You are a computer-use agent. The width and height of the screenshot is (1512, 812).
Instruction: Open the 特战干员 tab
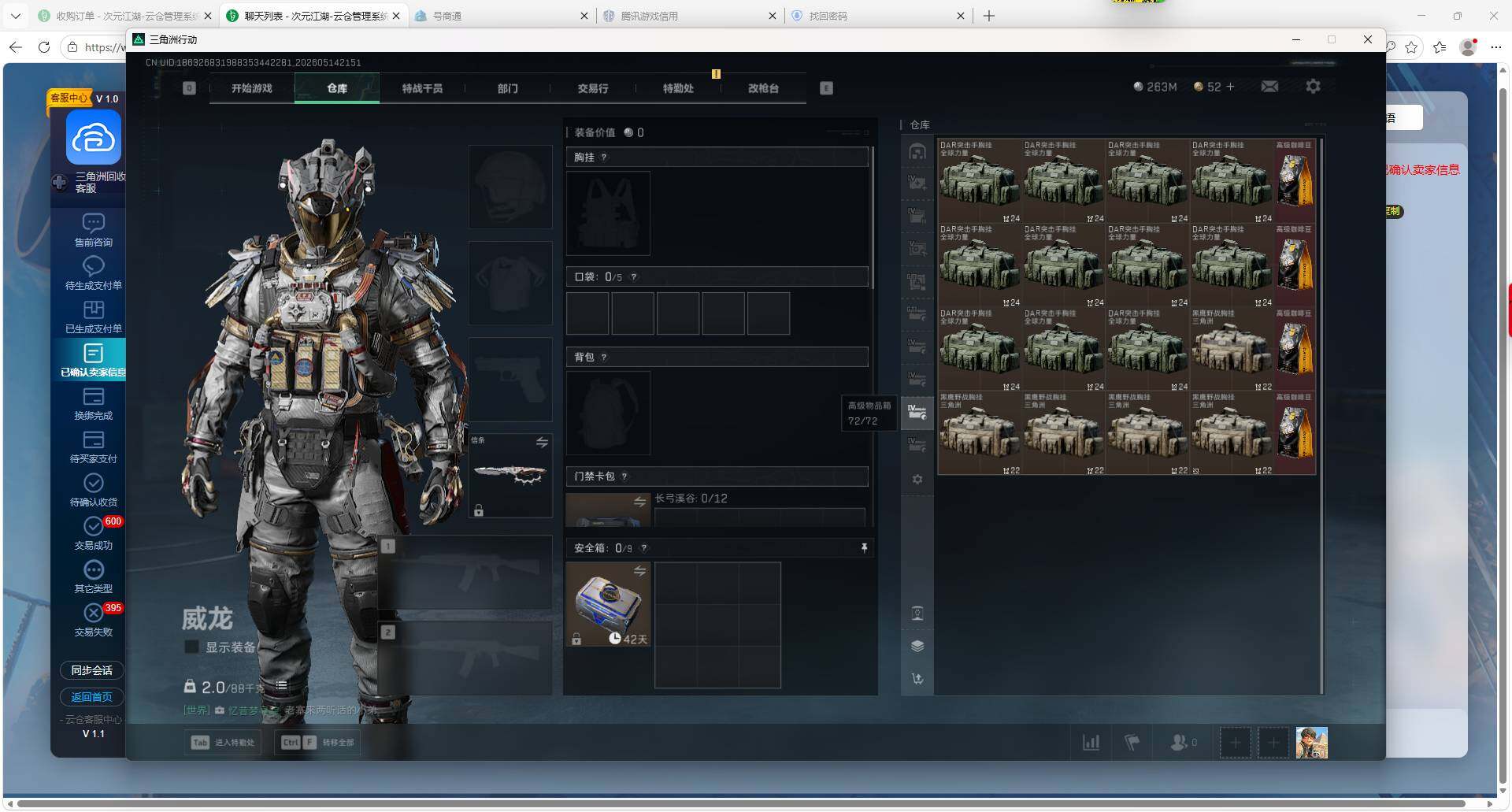pyautogui.click(x=422, y=88)
